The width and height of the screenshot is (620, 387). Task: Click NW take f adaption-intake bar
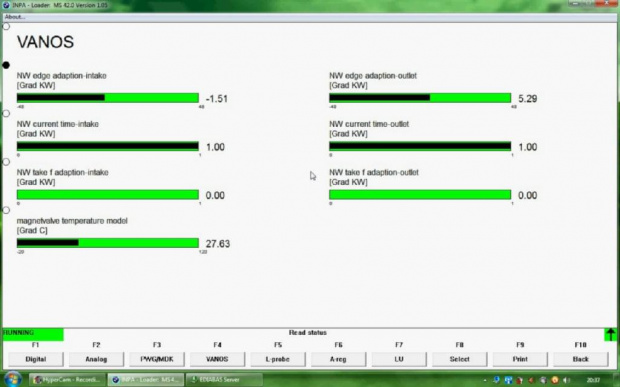tap(108, 194)
